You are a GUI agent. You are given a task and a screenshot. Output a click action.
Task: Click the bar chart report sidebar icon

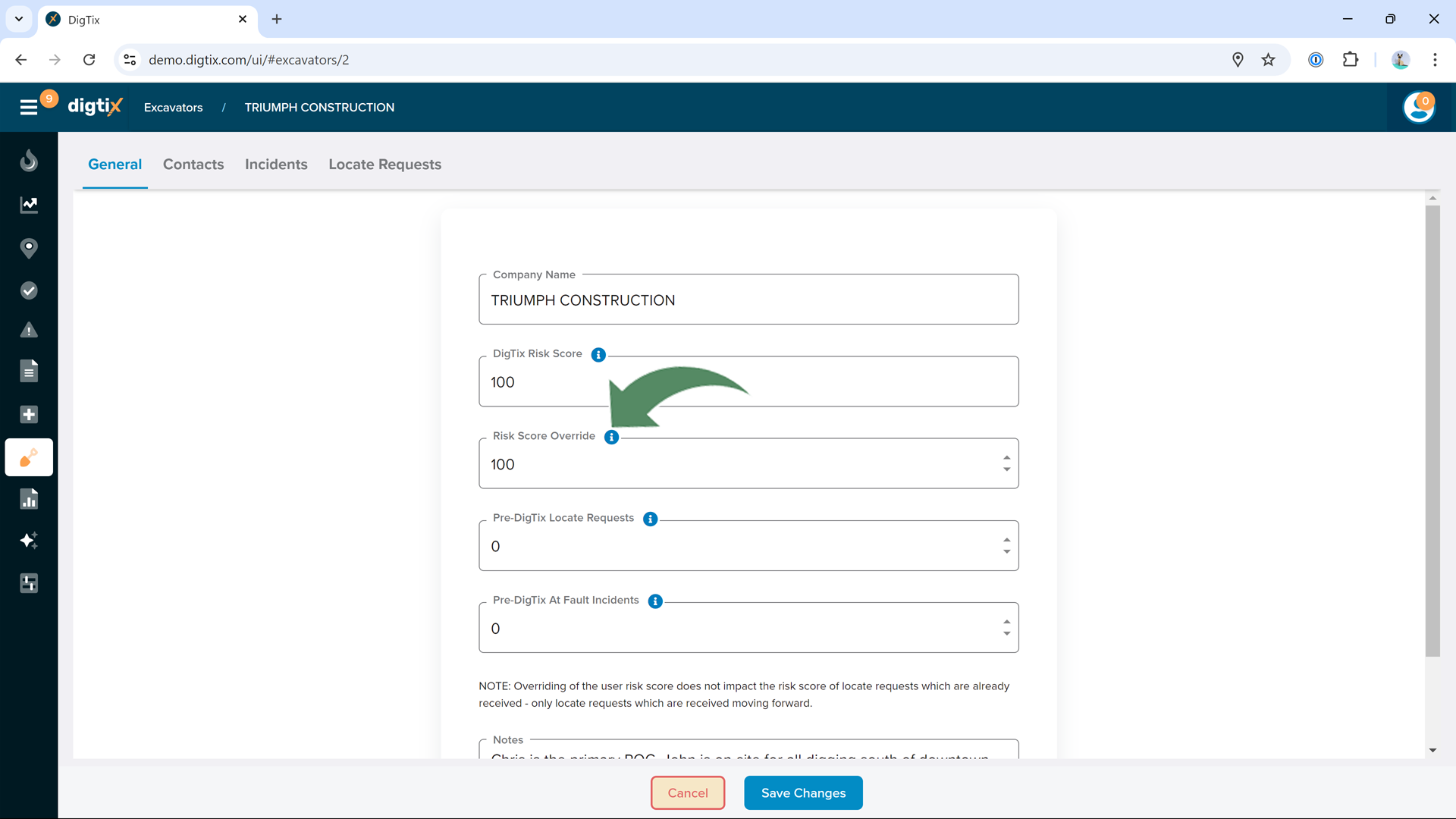29,499
